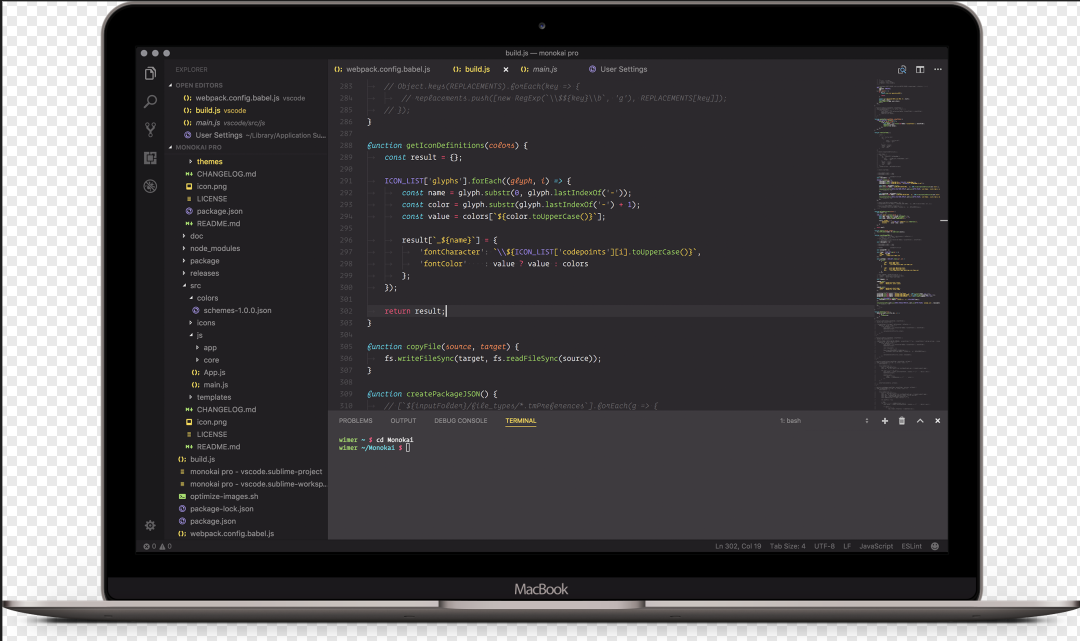Viewport: 1080px width, 641px height.
Task: Click 'Tab Size: 4' indentation setting
Action: click(x=787, y=547)
